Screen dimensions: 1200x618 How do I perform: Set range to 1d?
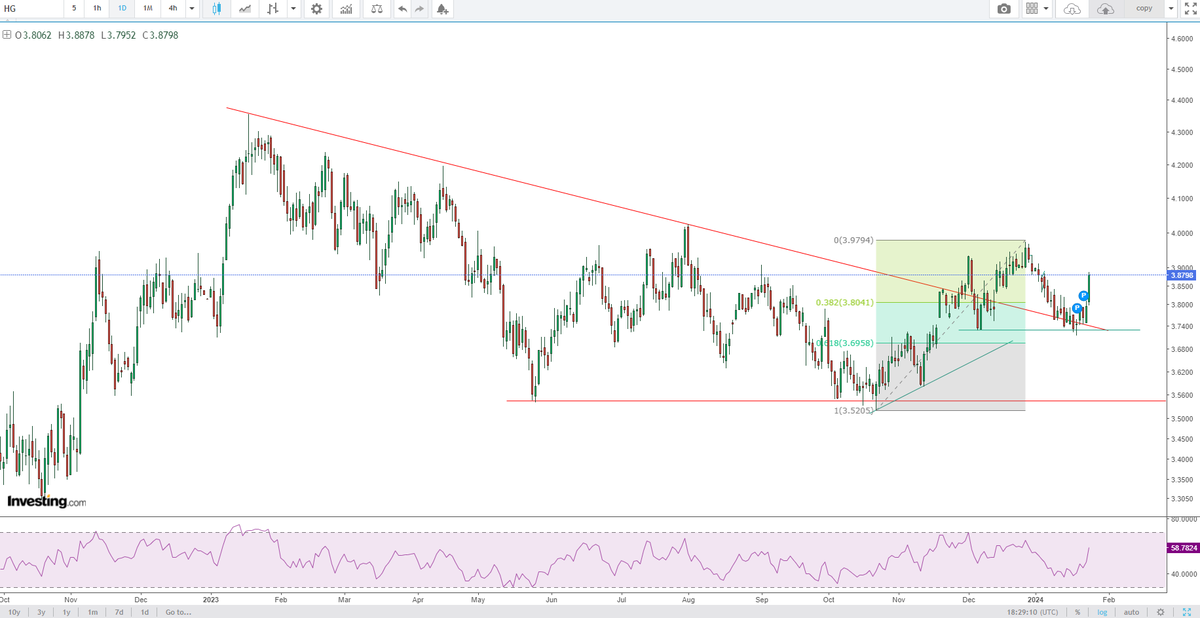(145, 611)
